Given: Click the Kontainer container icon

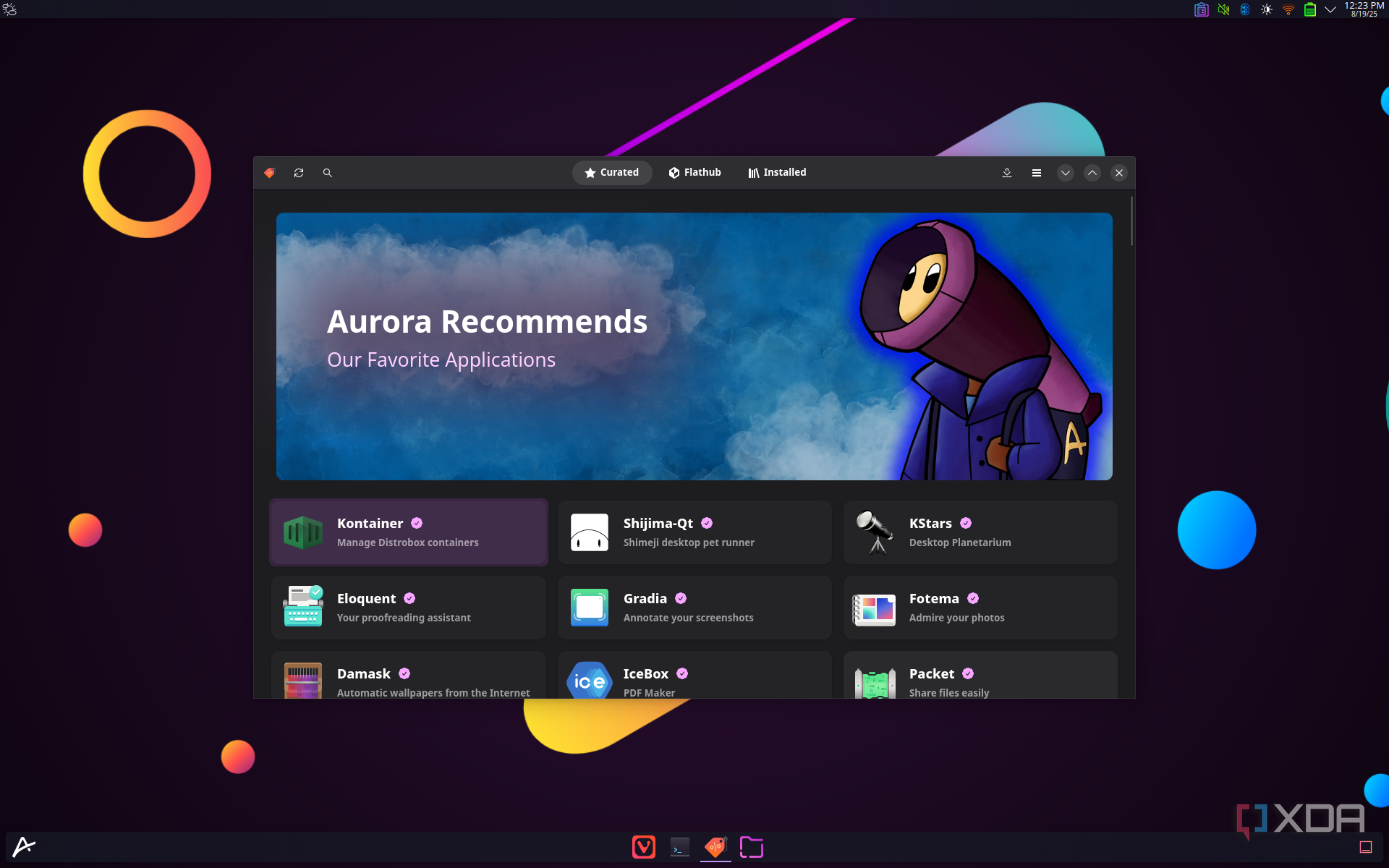Looking at the screenshot, I should coord(303,533).
